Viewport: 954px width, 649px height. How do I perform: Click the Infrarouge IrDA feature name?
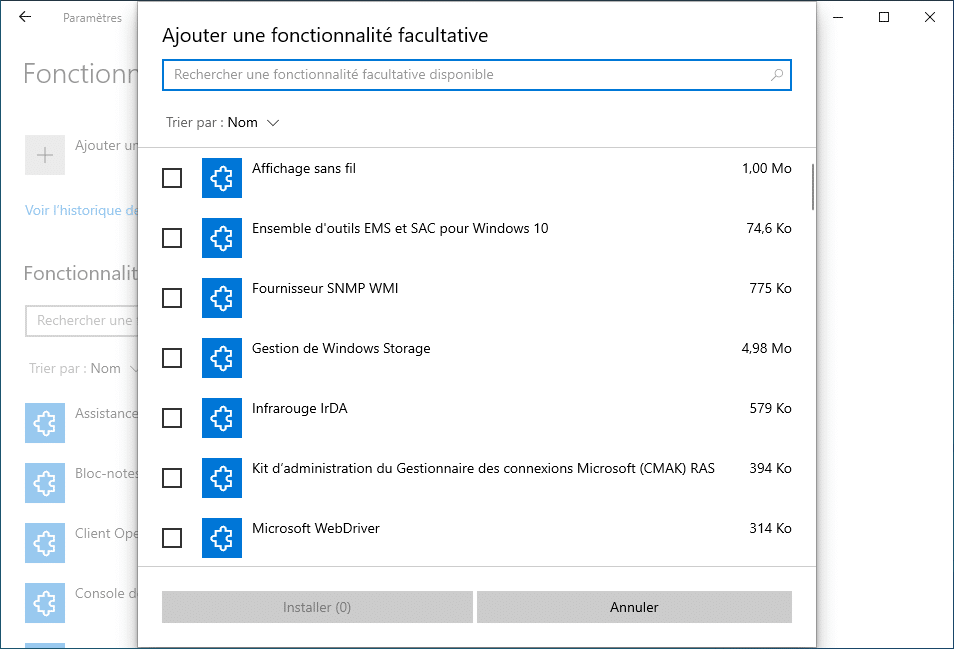coord(299,408)
